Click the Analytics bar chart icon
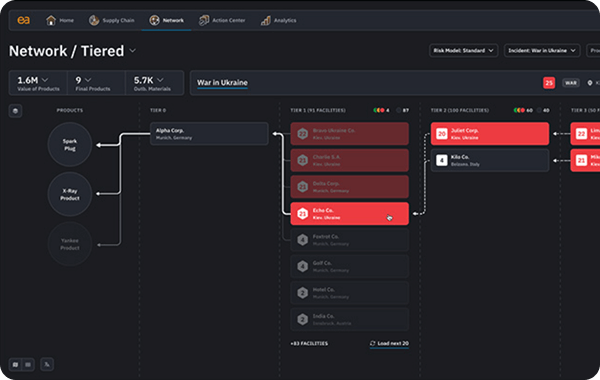This screenshot has width=600, height=380. pyautogui.click(x=266, y=20)
